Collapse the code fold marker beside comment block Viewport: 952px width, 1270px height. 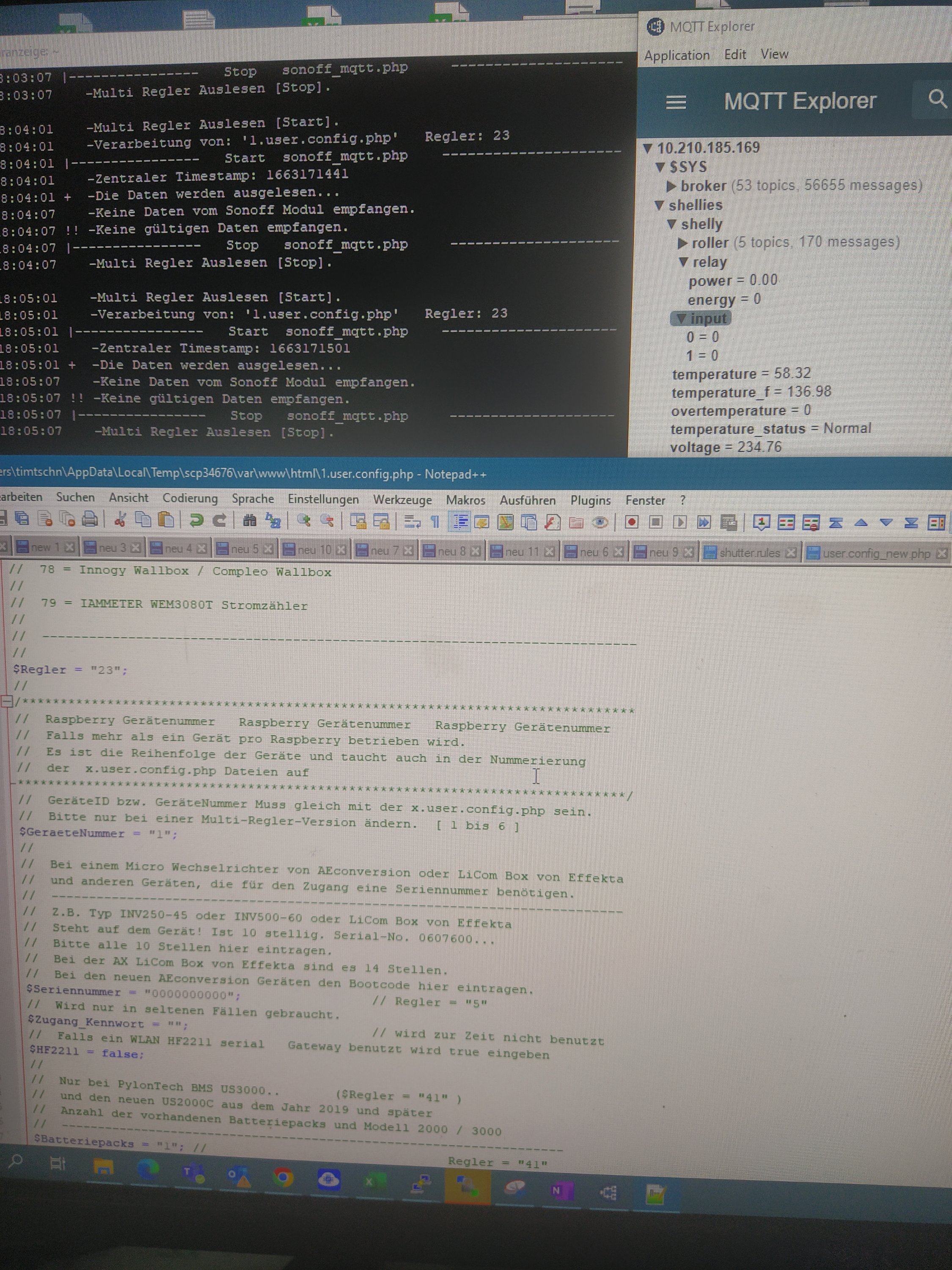7,701
